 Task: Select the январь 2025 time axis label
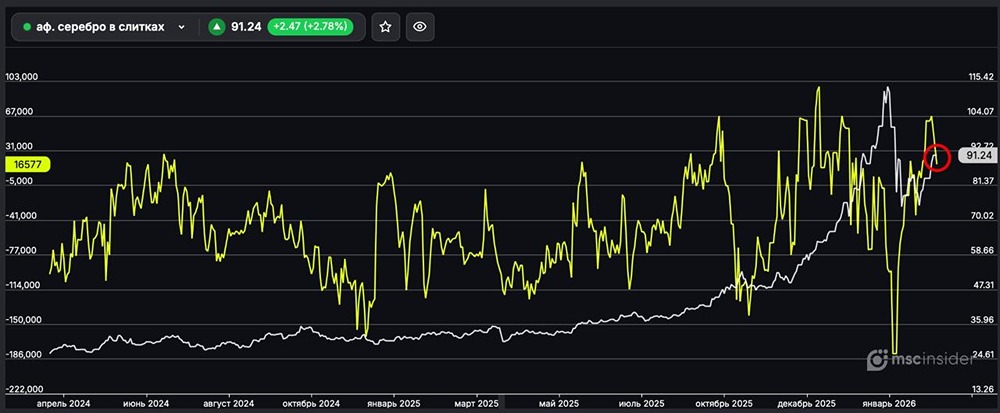click(x=394, y=404)
